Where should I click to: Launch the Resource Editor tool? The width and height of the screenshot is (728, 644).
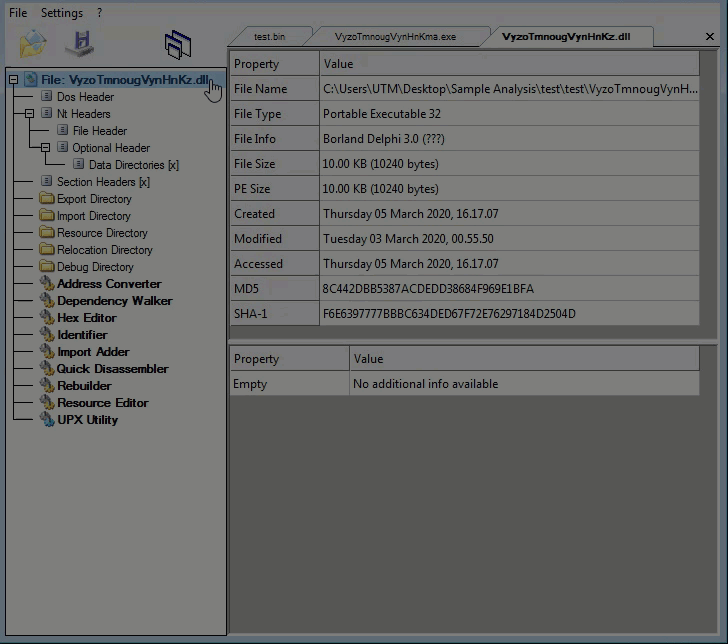pos(103,403)
